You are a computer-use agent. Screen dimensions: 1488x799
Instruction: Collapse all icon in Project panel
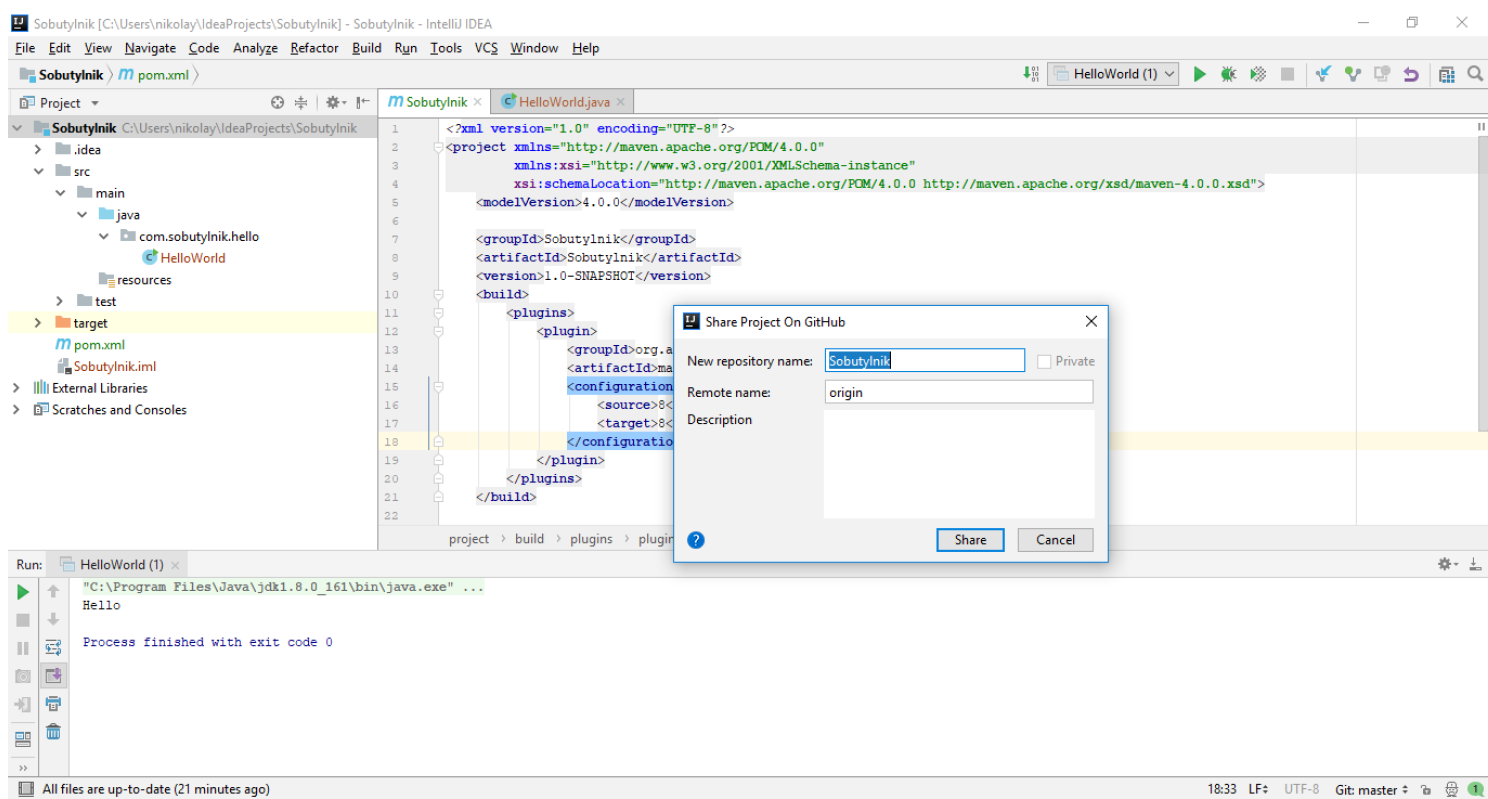tap(301, 103)
